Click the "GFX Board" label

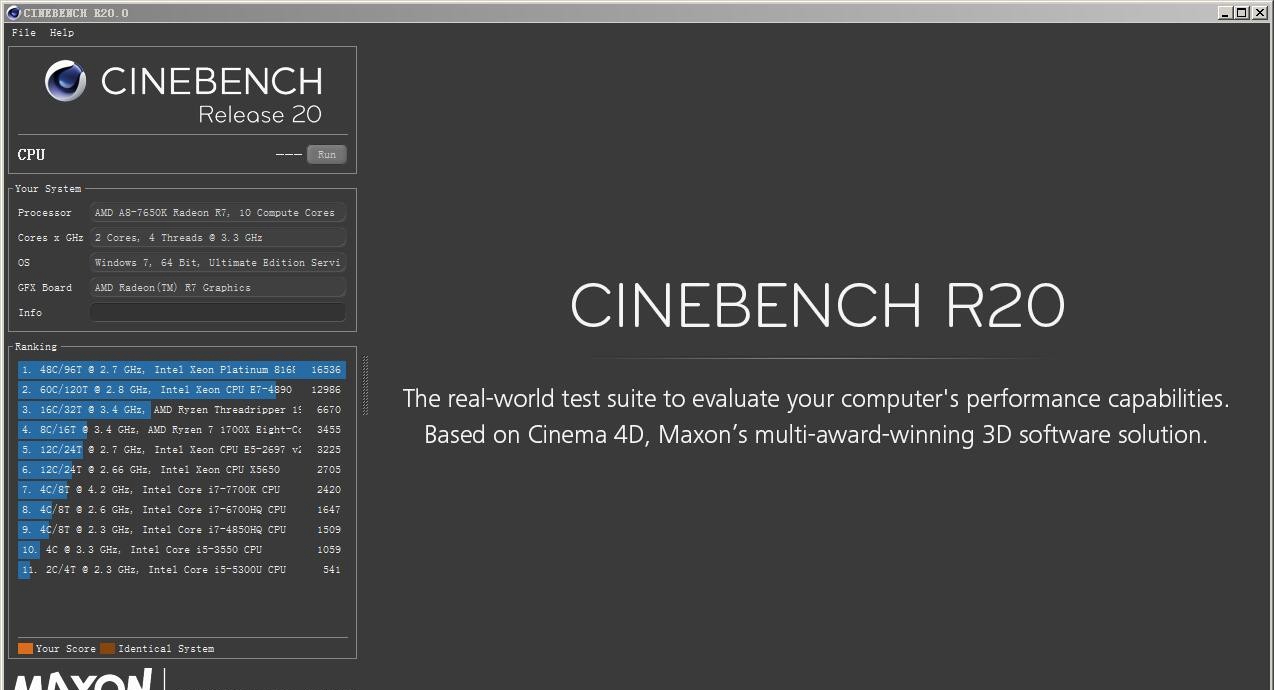click(x=45, y=288)
